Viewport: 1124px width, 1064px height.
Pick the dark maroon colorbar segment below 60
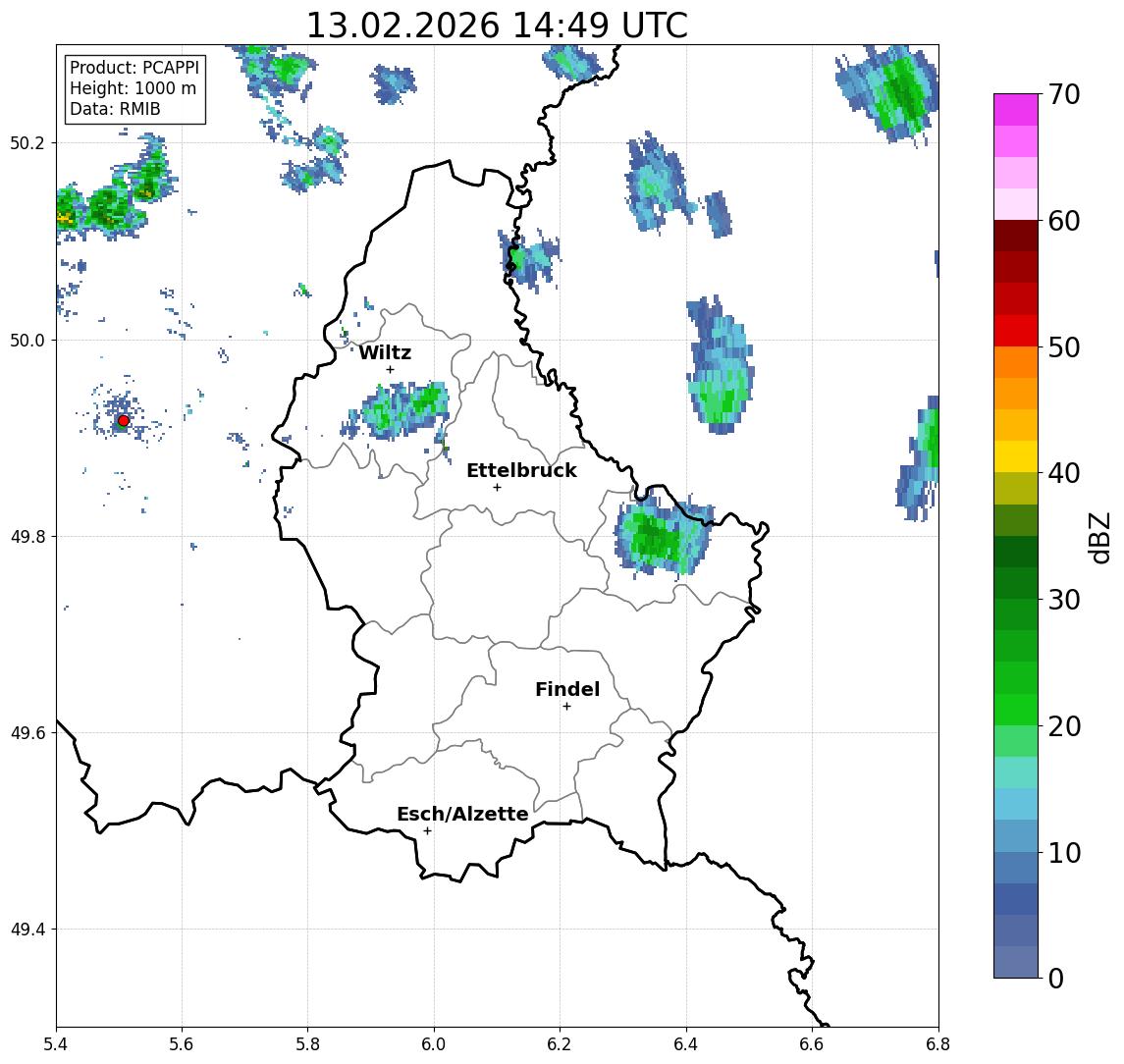point(1016,236)
